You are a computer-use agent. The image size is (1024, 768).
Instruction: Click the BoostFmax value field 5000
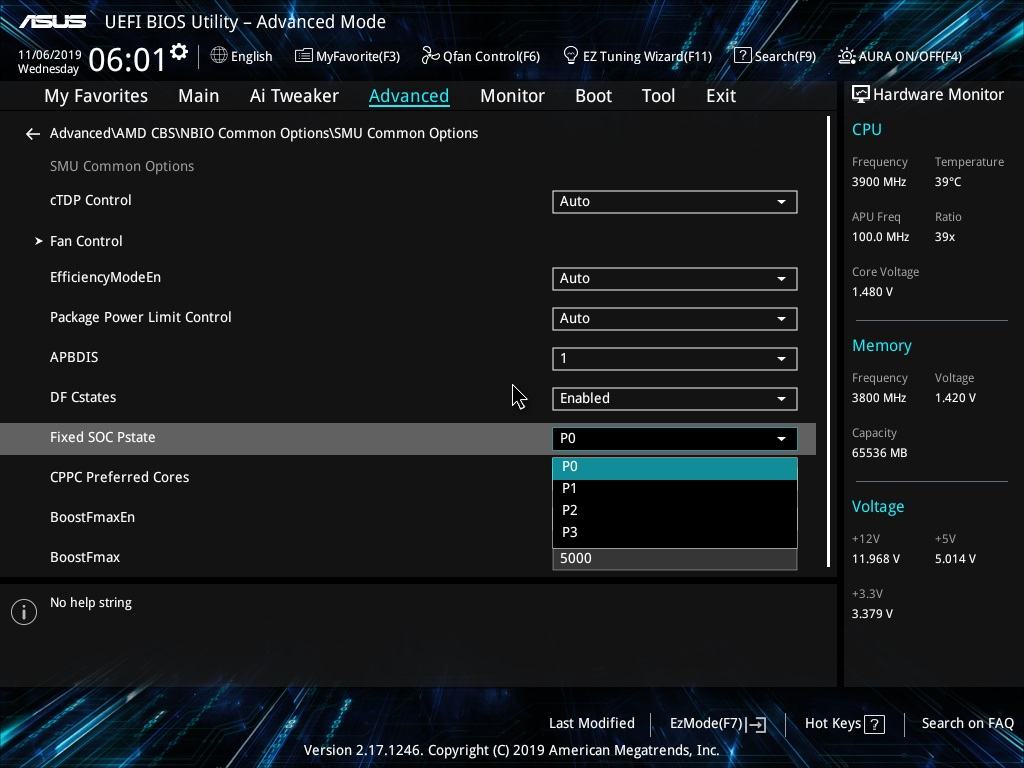click(675, 559)
